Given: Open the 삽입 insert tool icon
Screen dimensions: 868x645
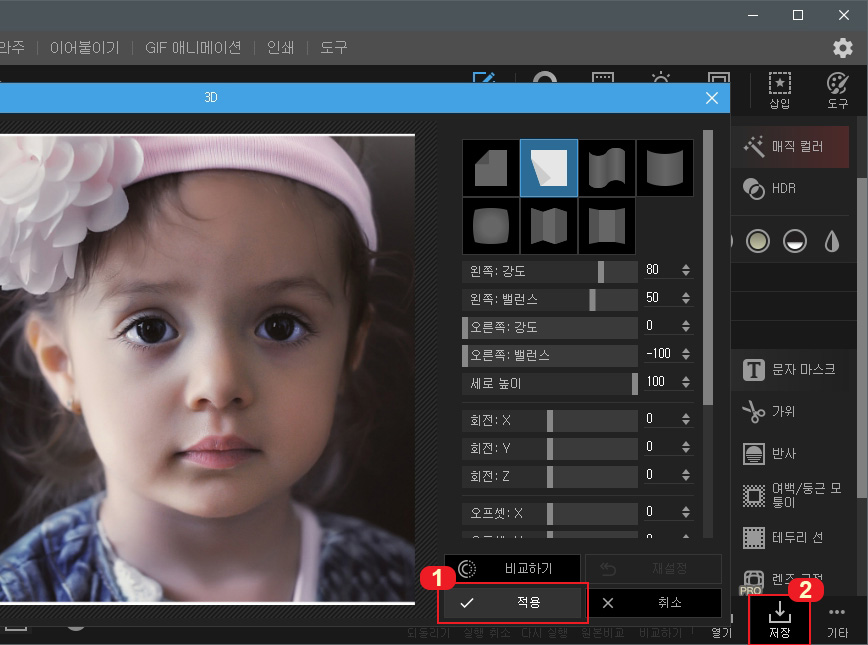Looking at the screenshot, I should [779, 90].
